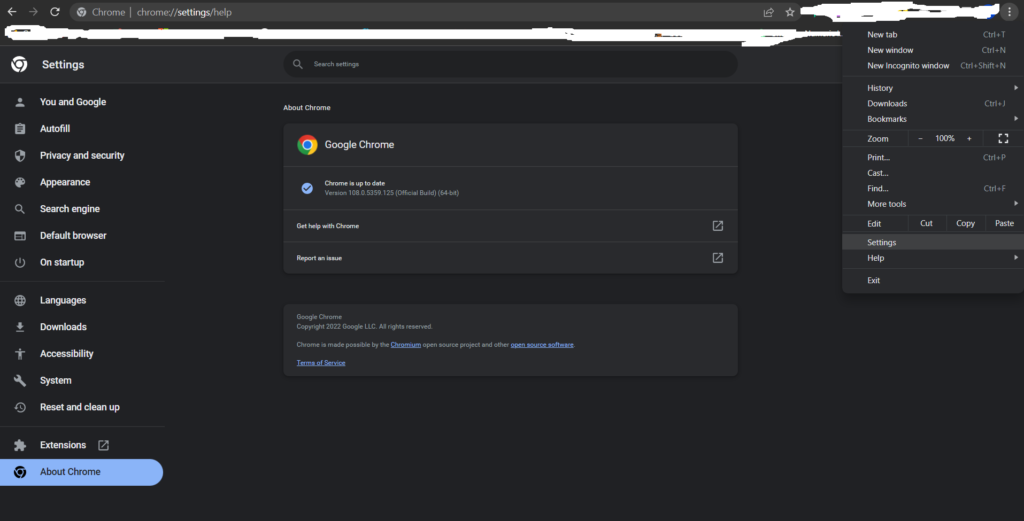Click the three-dot Chrome menu icon

point(1009,12)
